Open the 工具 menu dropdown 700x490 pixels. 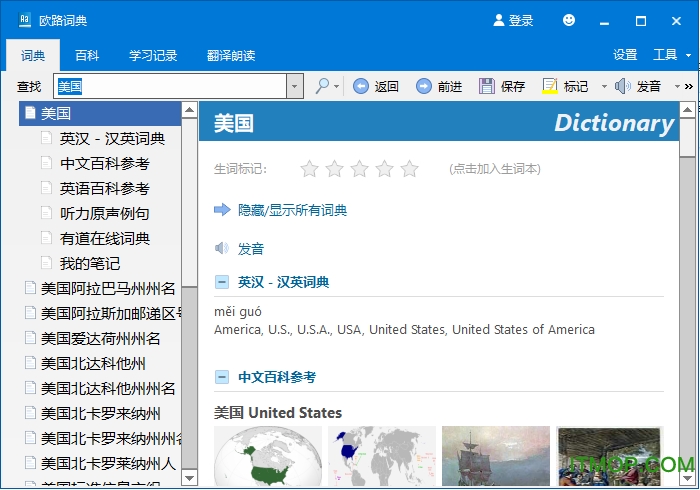[688, 55]
